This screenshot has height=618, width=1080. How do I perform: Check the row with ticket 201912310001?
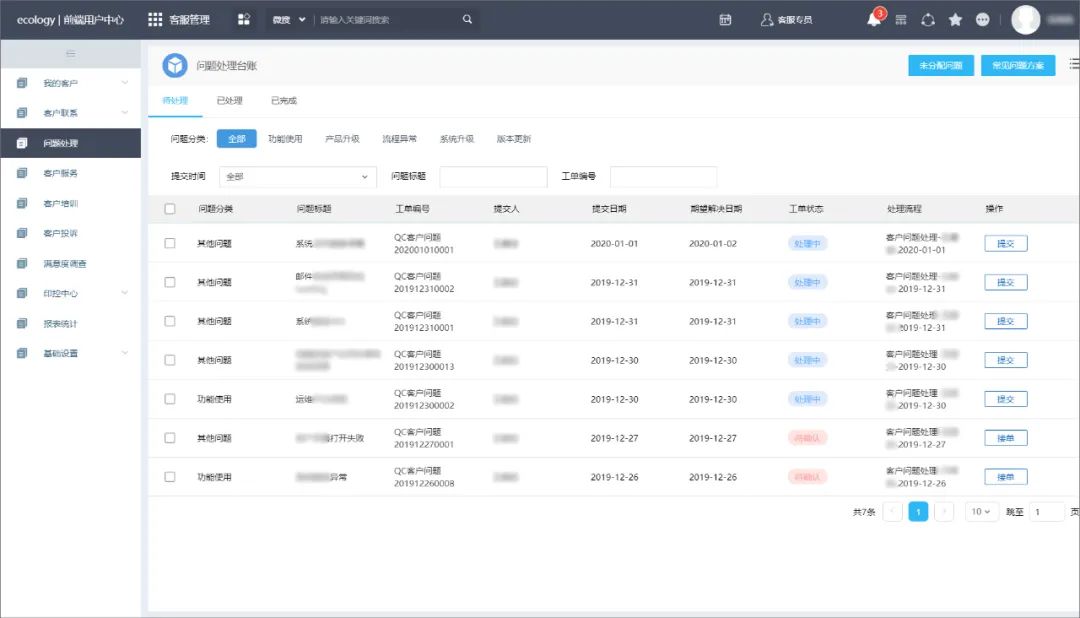coord(170,321)
